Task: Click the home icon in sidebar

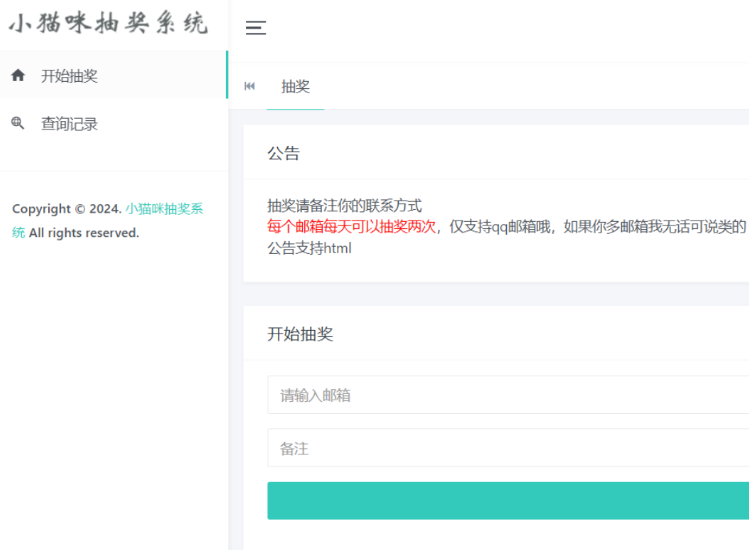Action: point(18,76)
